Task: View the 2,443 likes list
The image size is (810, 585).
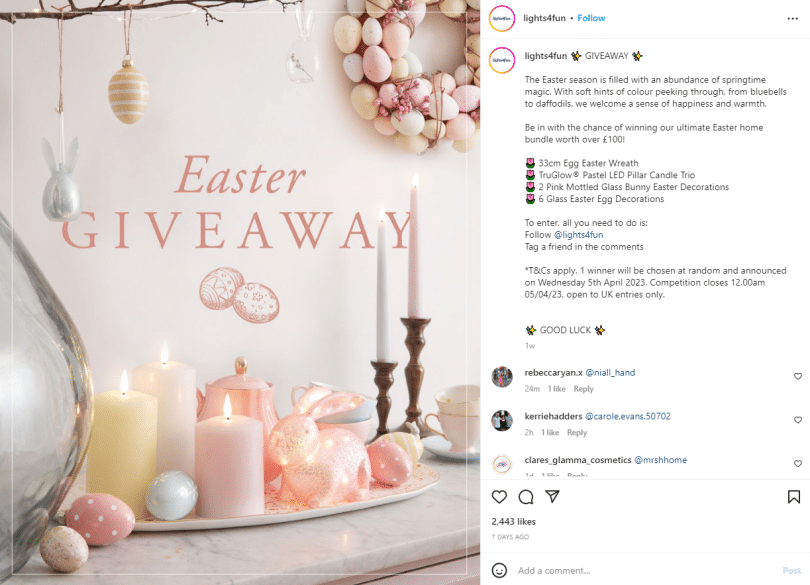Action: (513, 521)
